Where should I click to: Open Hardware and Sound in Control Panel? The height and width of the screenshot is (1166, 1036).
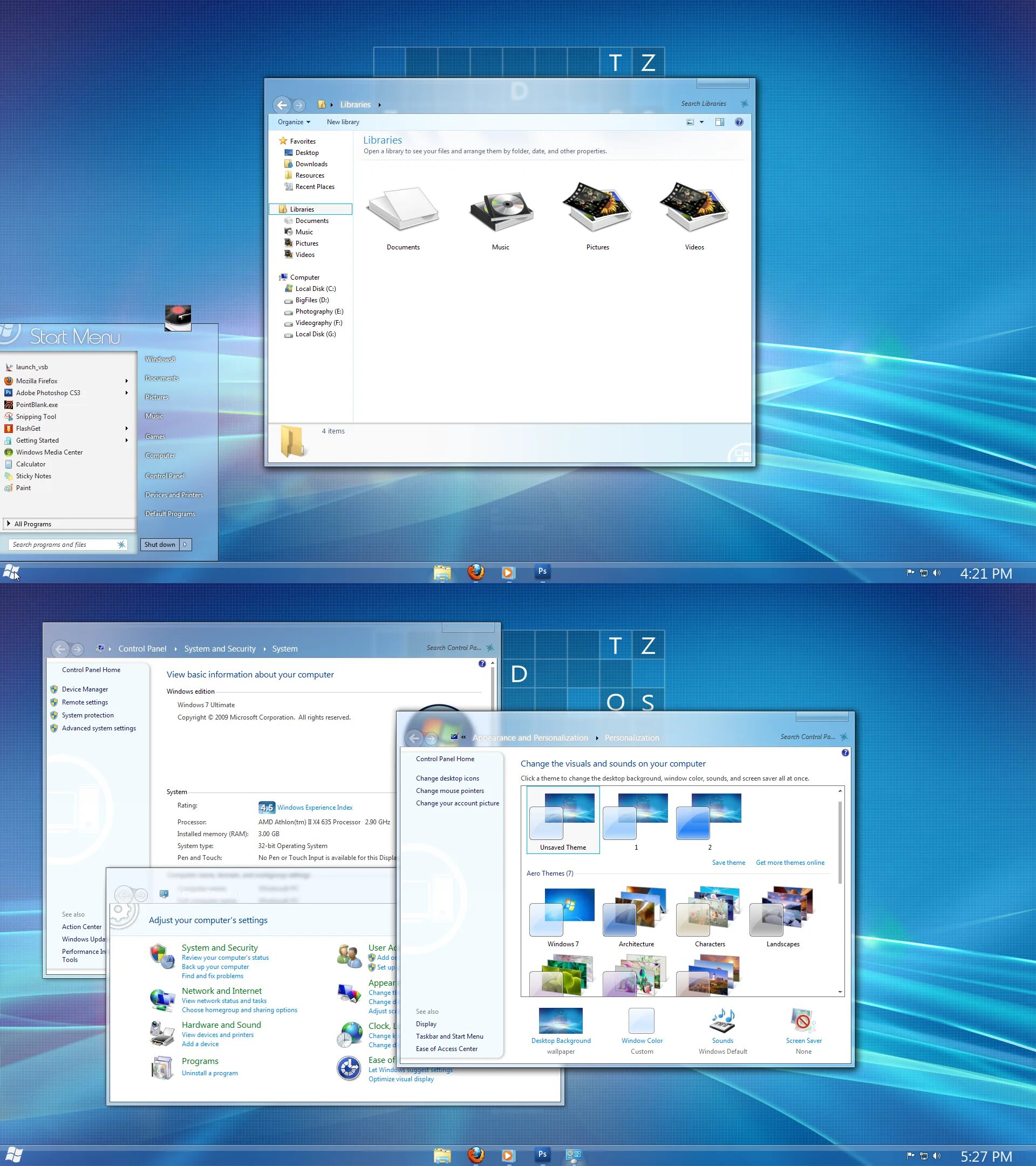pyautogui.click(x=221, y=1024)
